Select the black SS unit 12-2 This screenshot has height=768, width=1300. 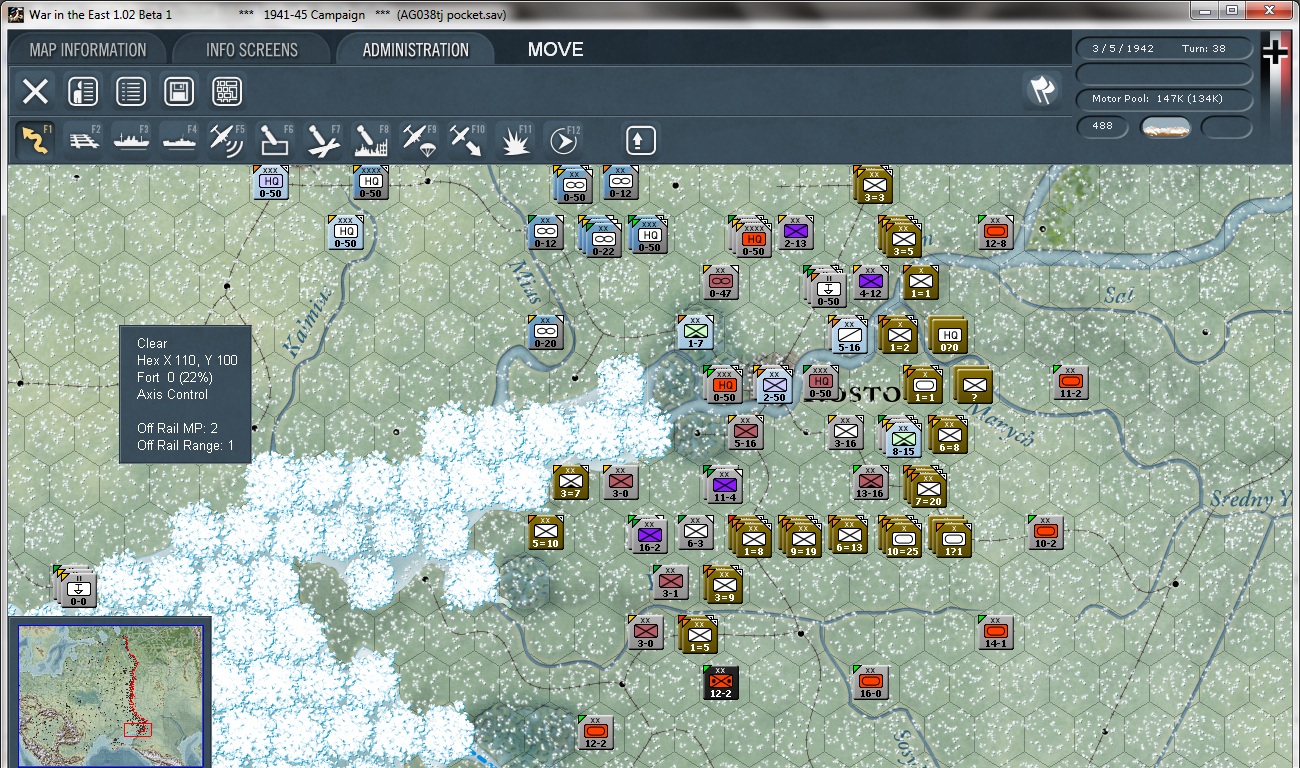point(720,683)
